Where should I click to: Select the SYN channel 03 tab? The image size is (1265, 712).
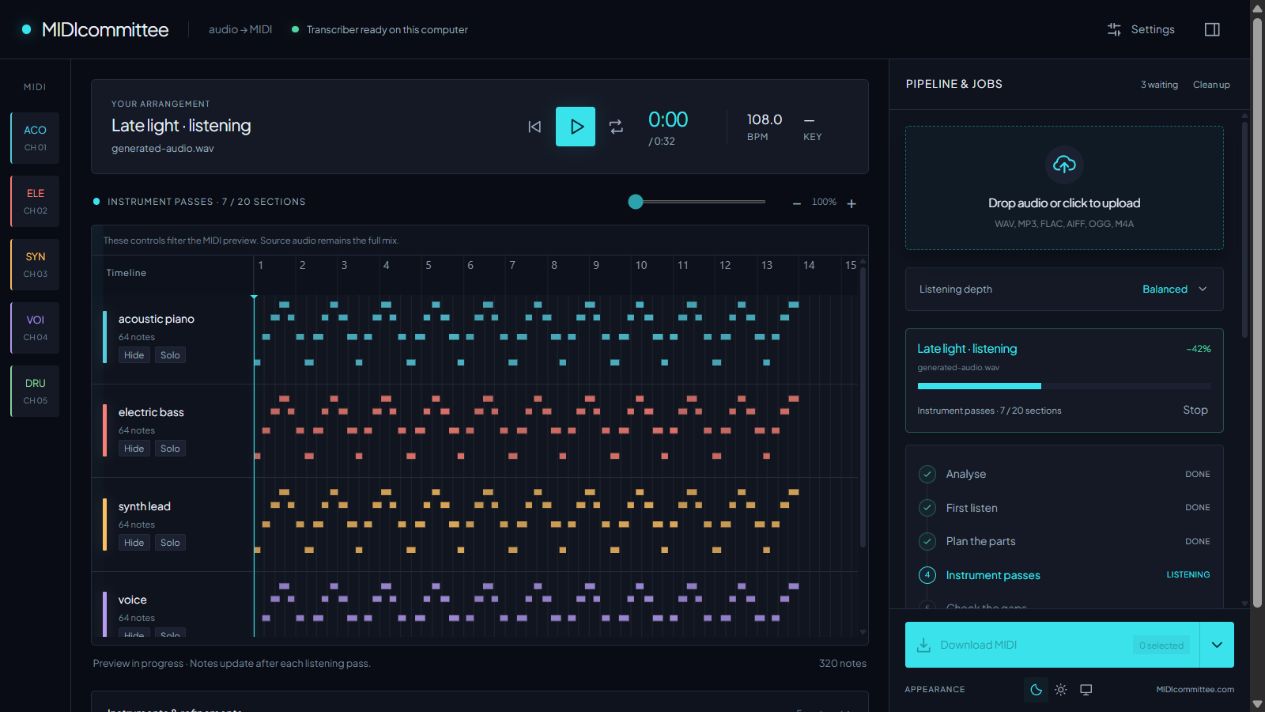point(35,264)
